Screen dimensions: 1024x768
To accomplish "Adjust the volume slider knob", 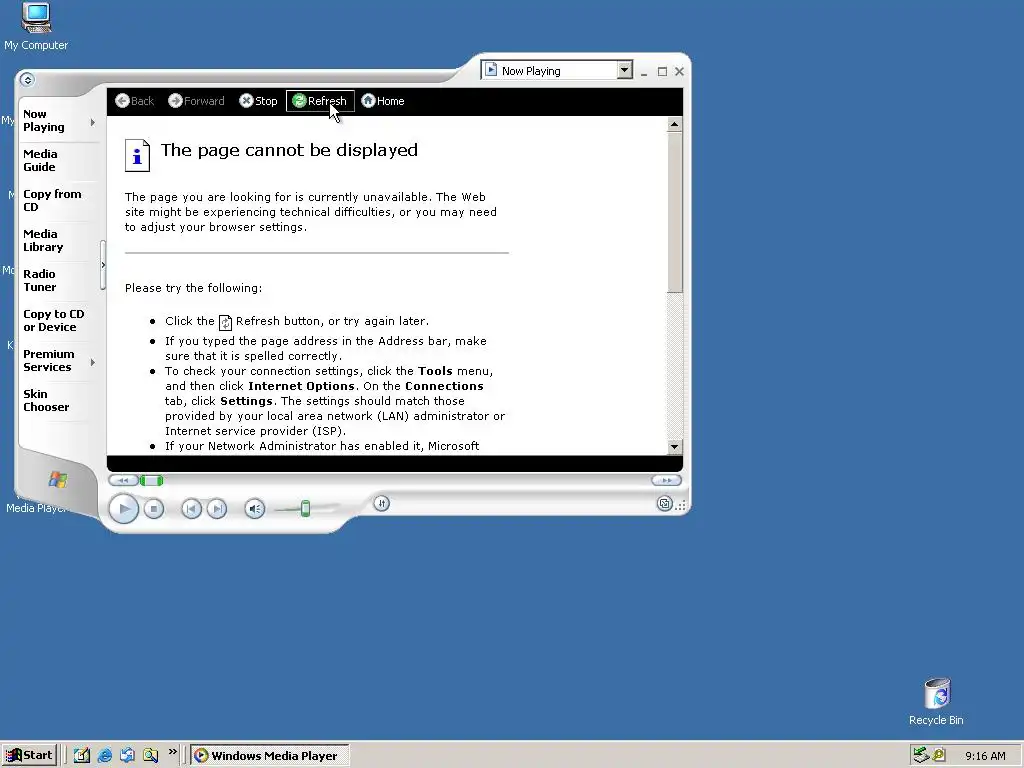I will tap(305, 508).
